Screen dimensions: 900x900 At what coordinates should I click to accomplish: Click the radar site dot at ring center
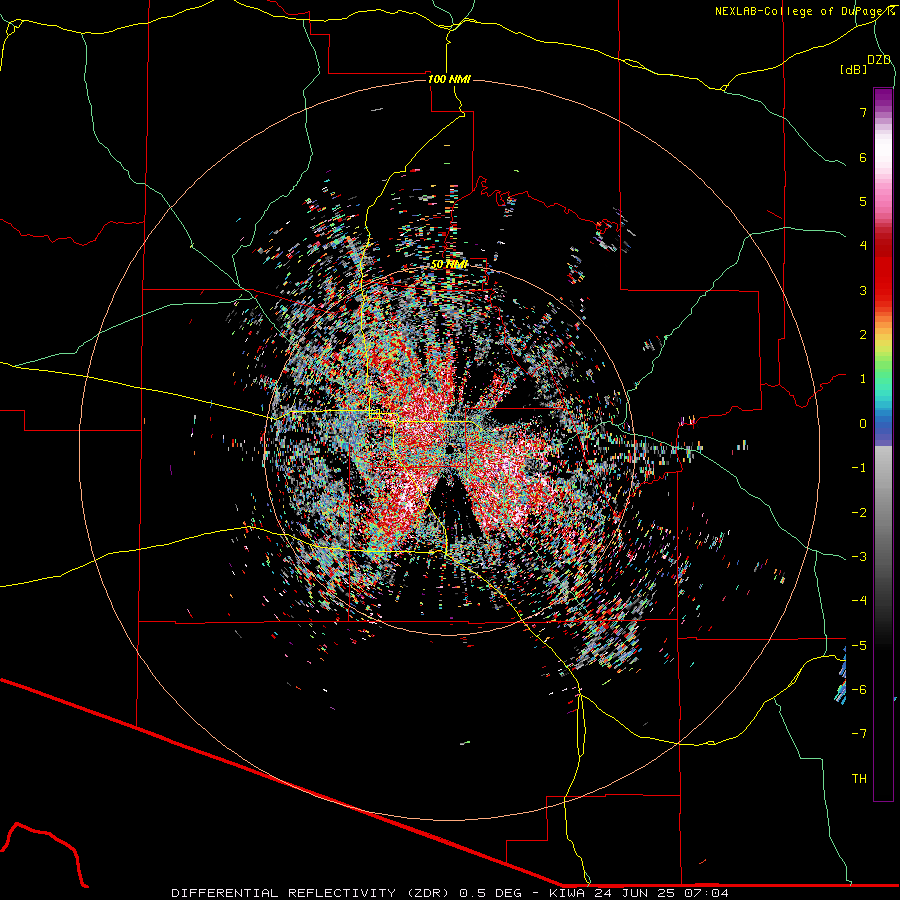pos(451,448)
